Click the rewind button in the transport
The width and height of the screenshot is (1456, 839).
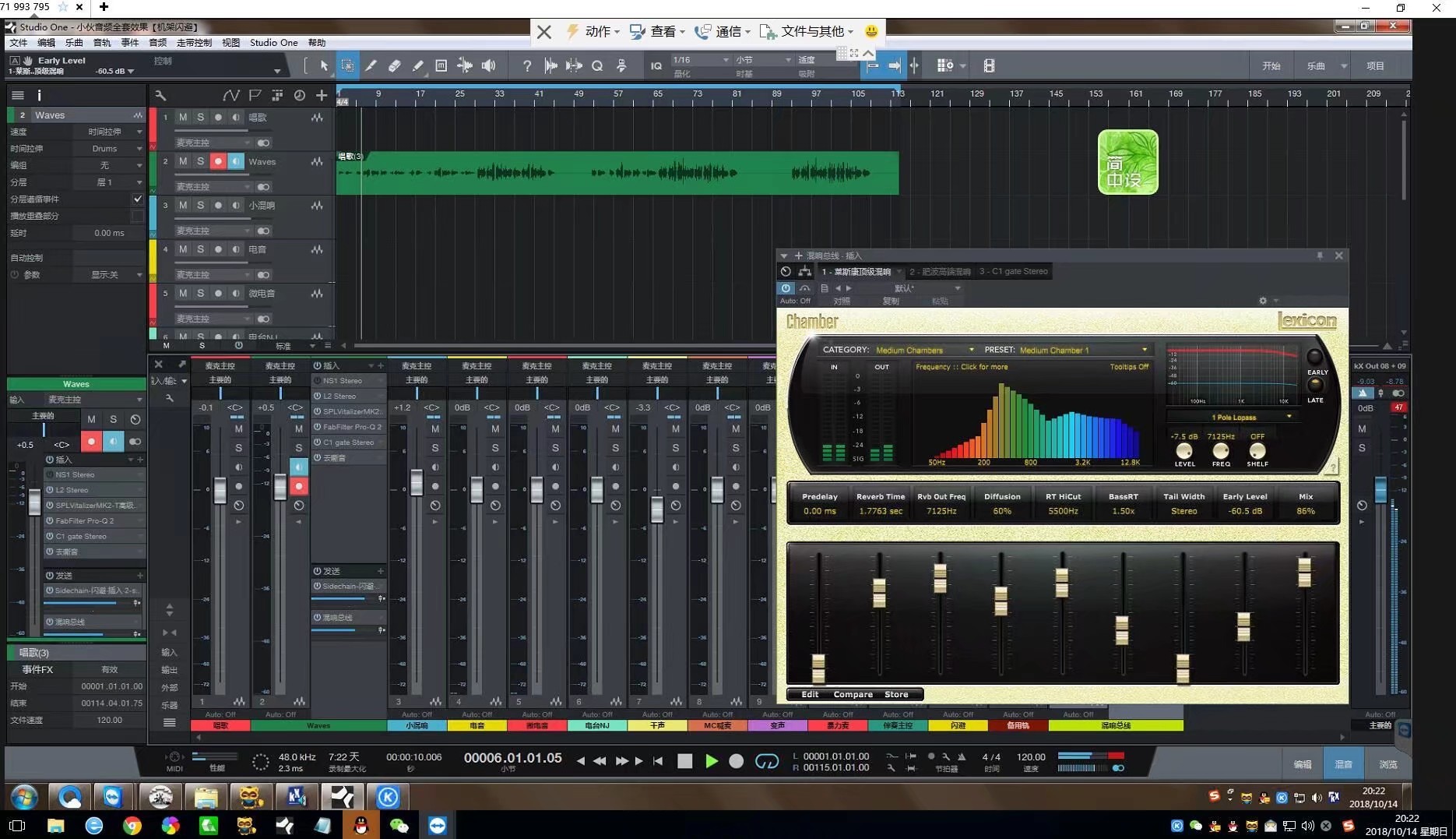(x=600, y=761)
